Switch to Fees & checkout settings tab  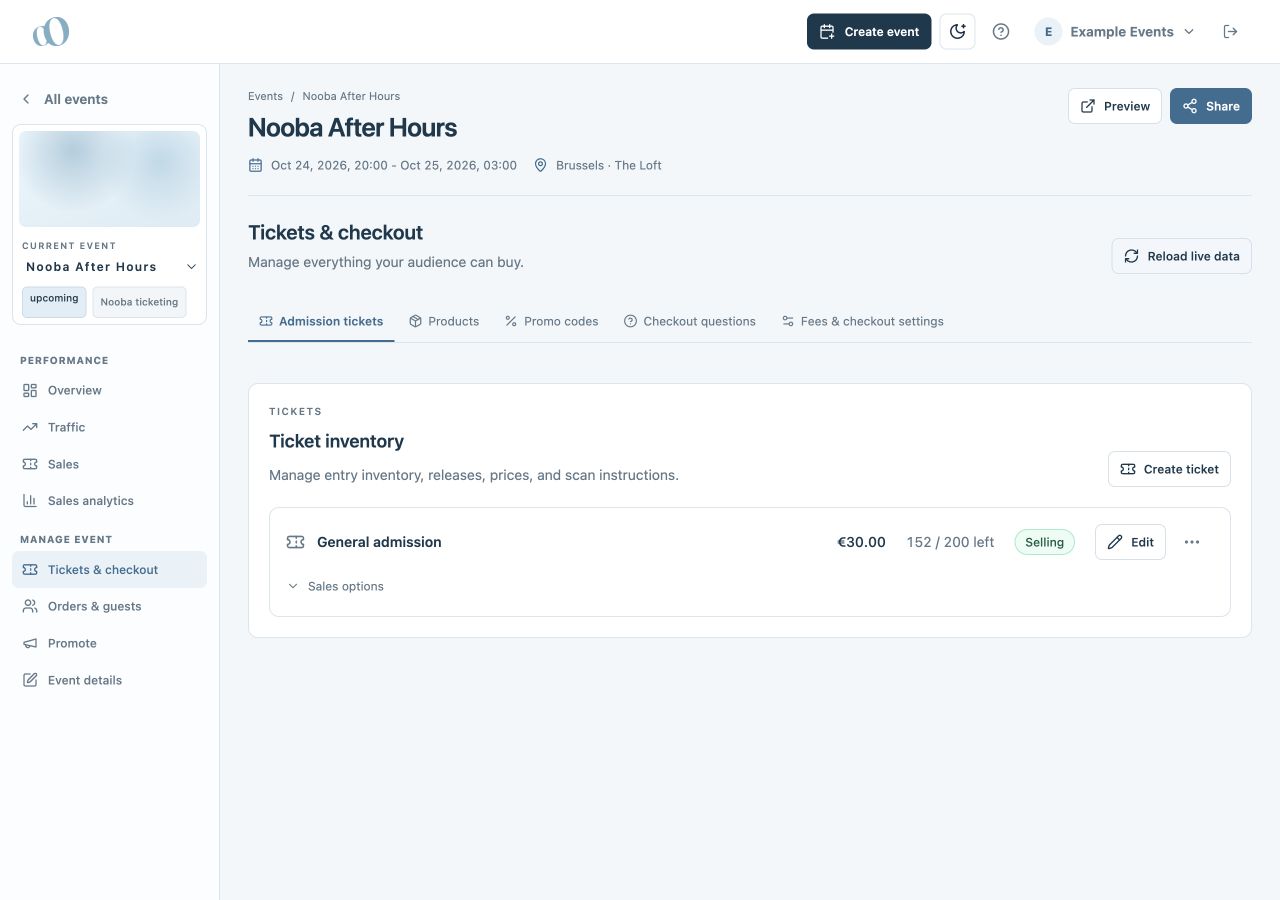pos(863,321)
